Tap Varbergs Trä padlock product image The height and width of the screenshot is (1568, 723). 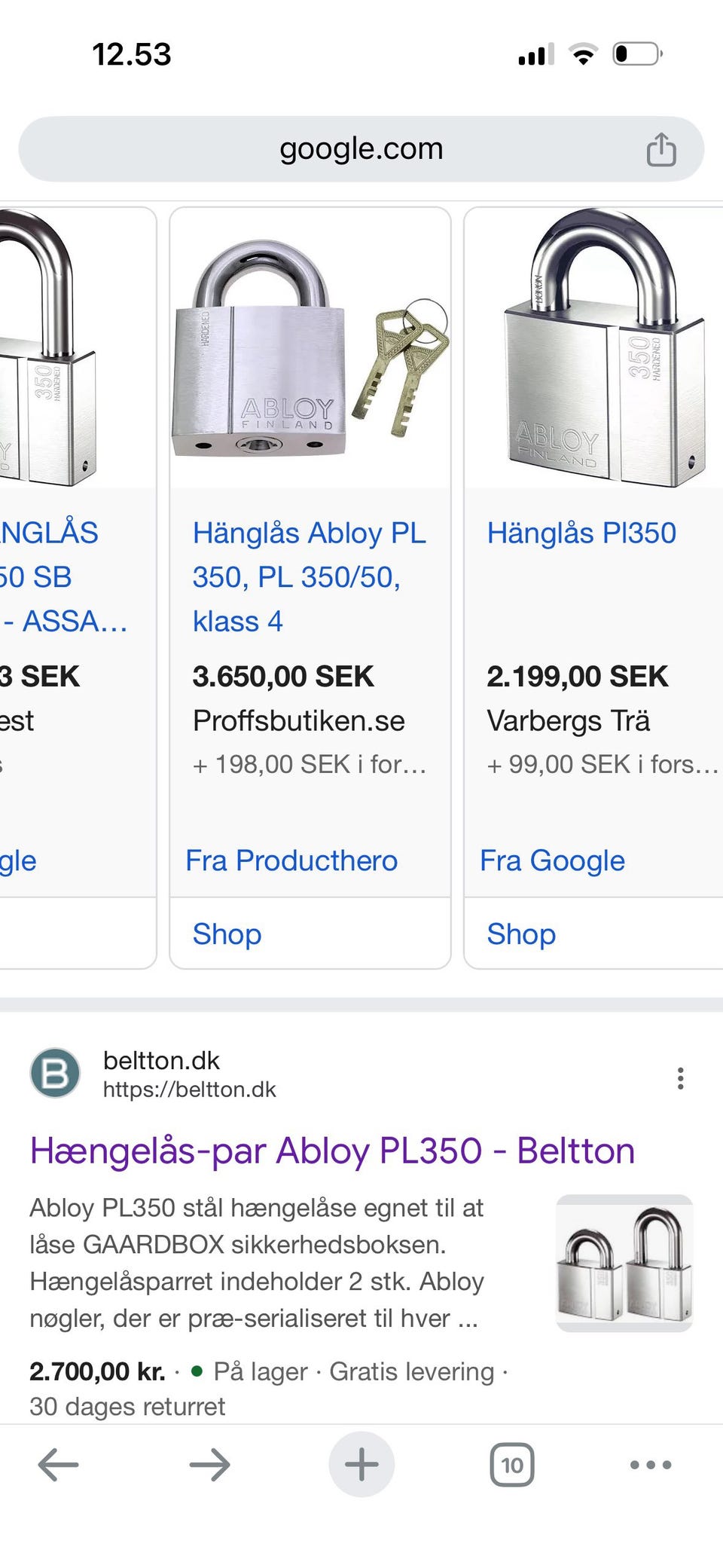click(x=595, y=349)
